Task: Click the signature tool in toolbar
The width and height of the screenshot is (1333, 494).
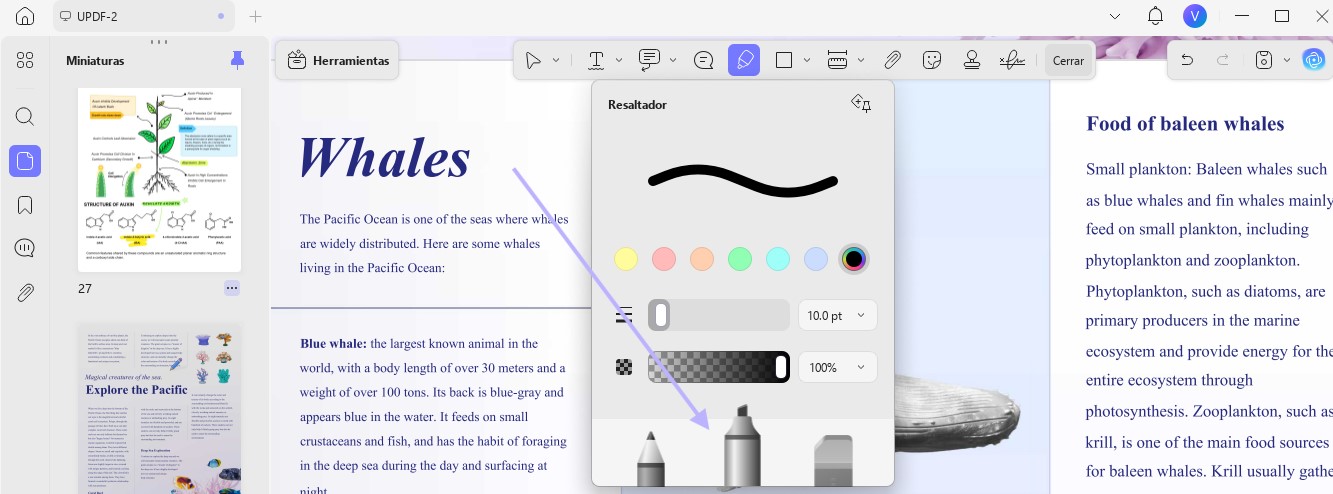Action: click(1012, 60)
